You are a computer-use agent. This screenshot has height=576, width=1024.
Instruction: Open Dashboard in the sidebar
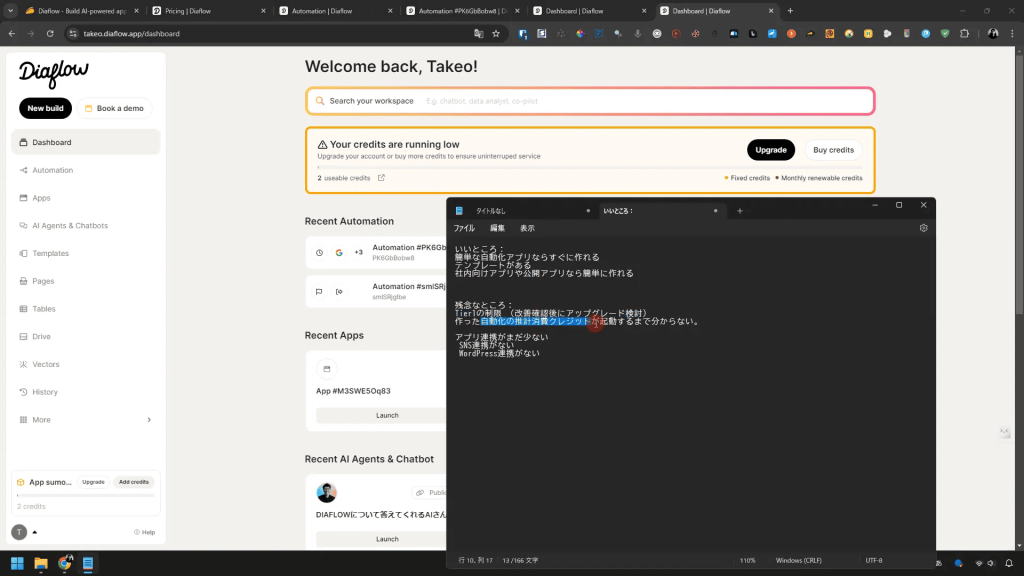[86, 142]
